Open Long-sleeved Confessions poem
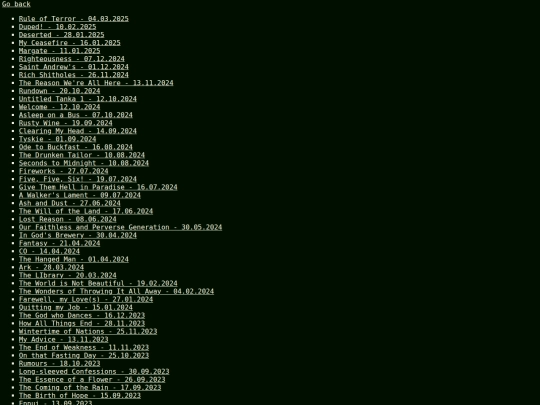The width and height of the screenshot is (540, 405). 94,371
